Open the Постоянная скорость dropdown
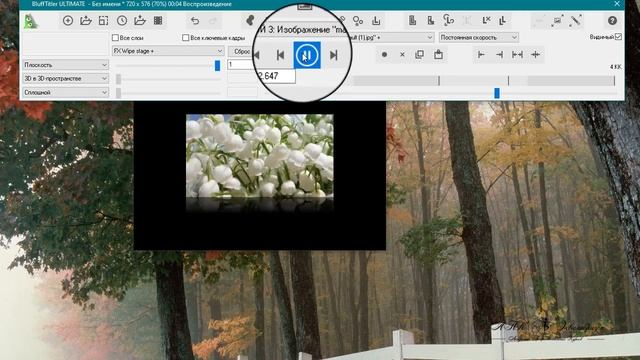Viewport: 640px width, 360px height. tap(478, 37)
